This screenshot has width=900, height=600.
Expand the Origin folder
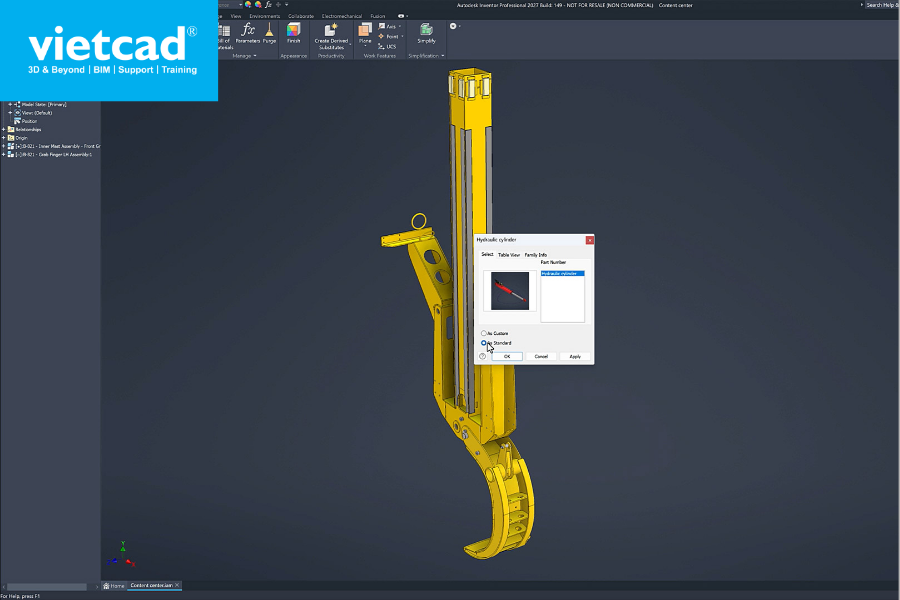click(3, 138)
